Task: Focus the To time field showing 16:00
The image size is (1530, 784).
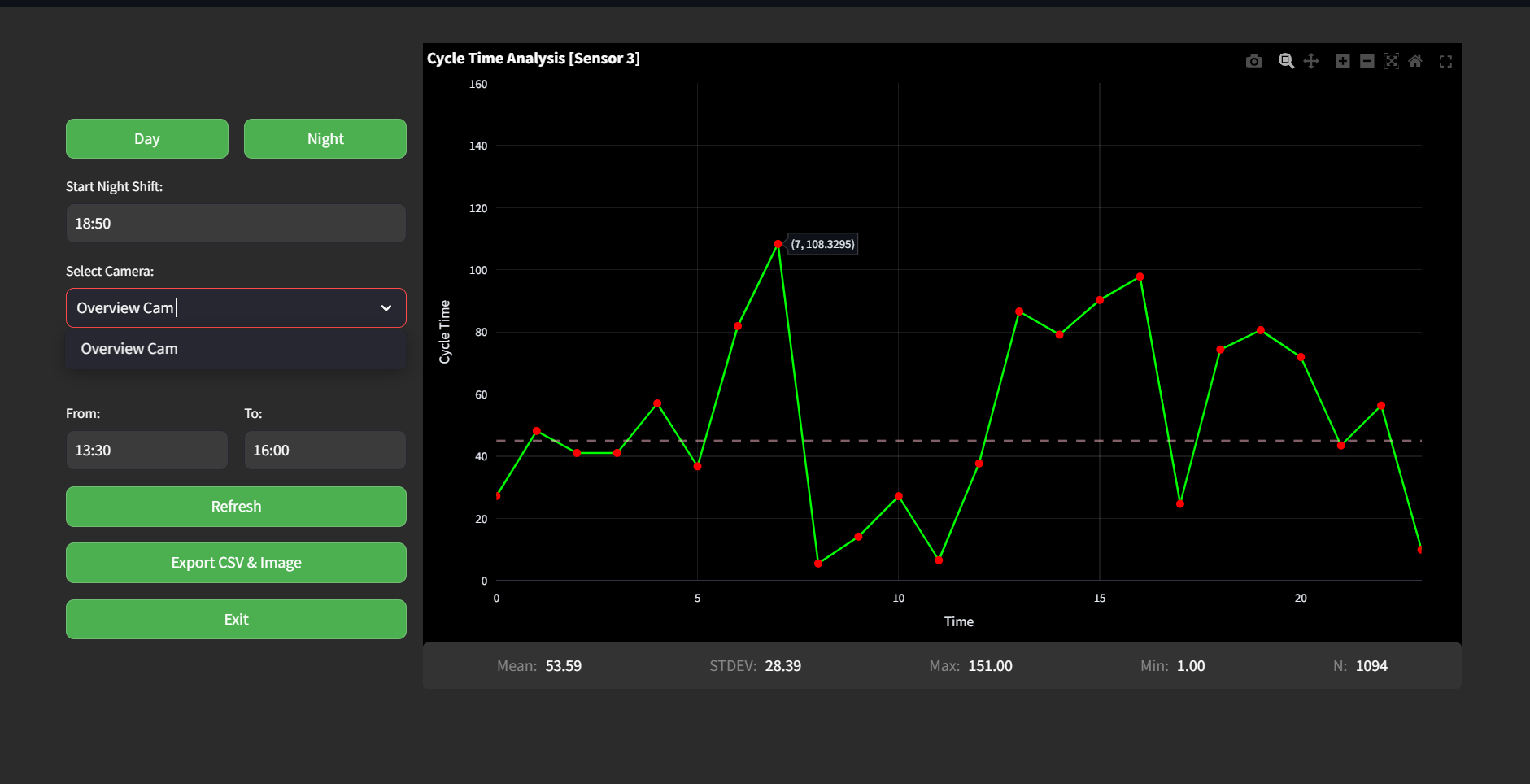Action: click(325, 451)
